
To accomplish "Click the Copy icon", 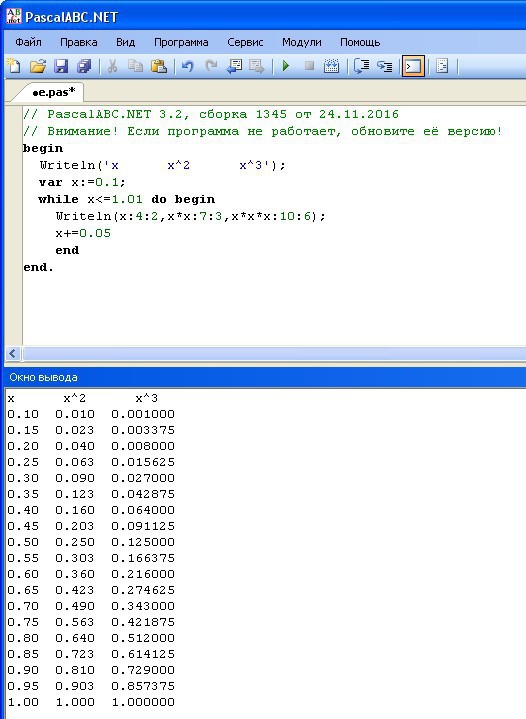I will (135, 66).
